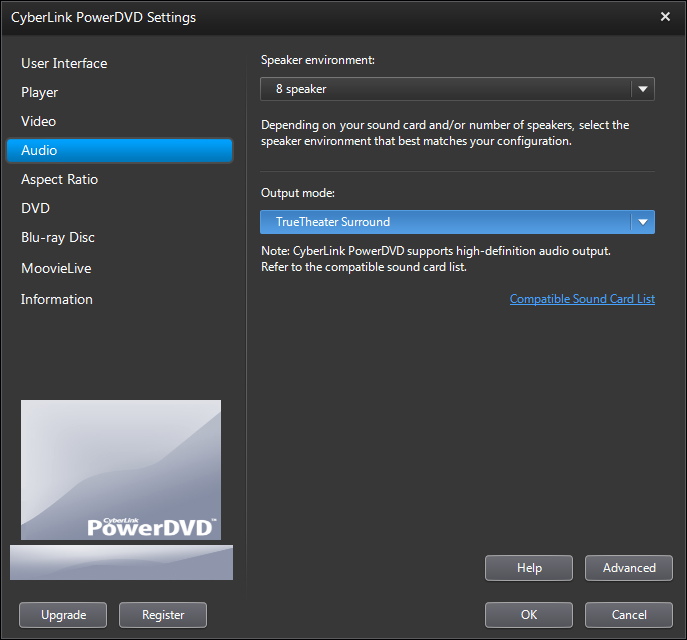
Task: Open the Advanced audio settings
Action: point(629,568)
